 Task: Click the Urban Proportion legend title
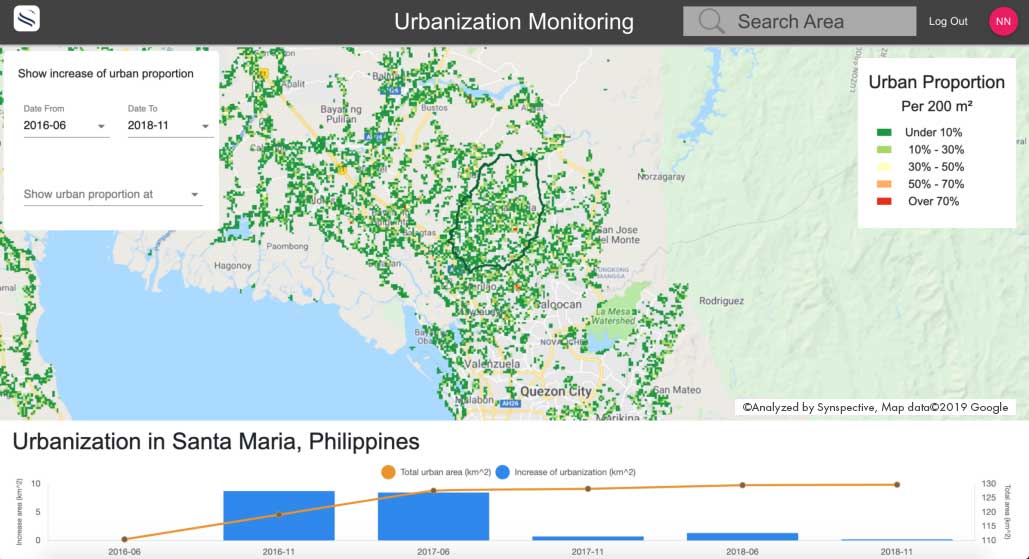point(936,82)
